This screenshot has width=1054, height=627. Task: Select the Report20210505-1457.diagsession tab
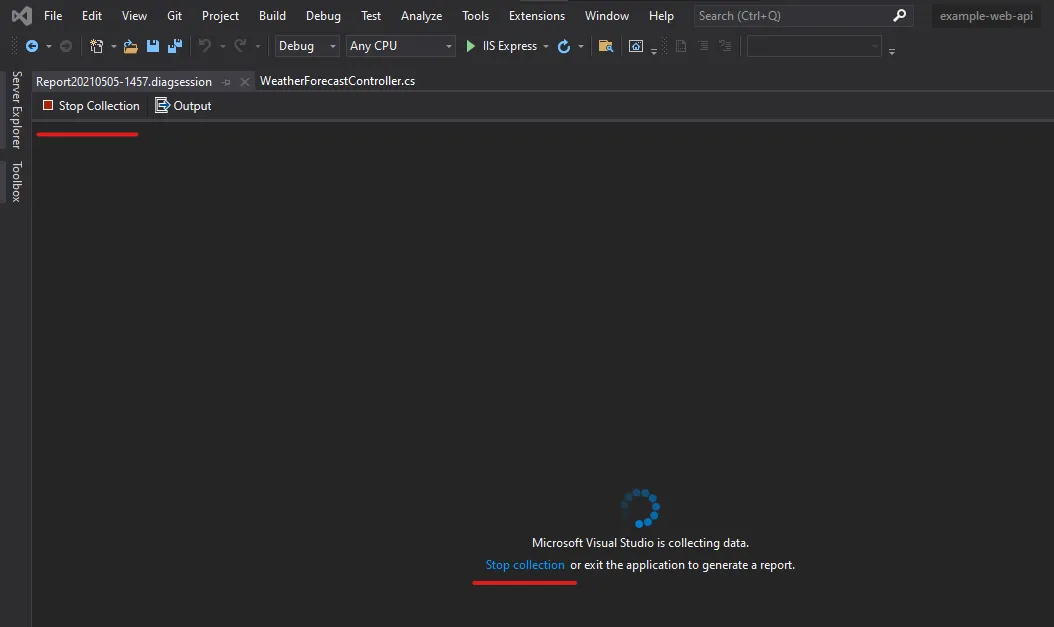124,81
